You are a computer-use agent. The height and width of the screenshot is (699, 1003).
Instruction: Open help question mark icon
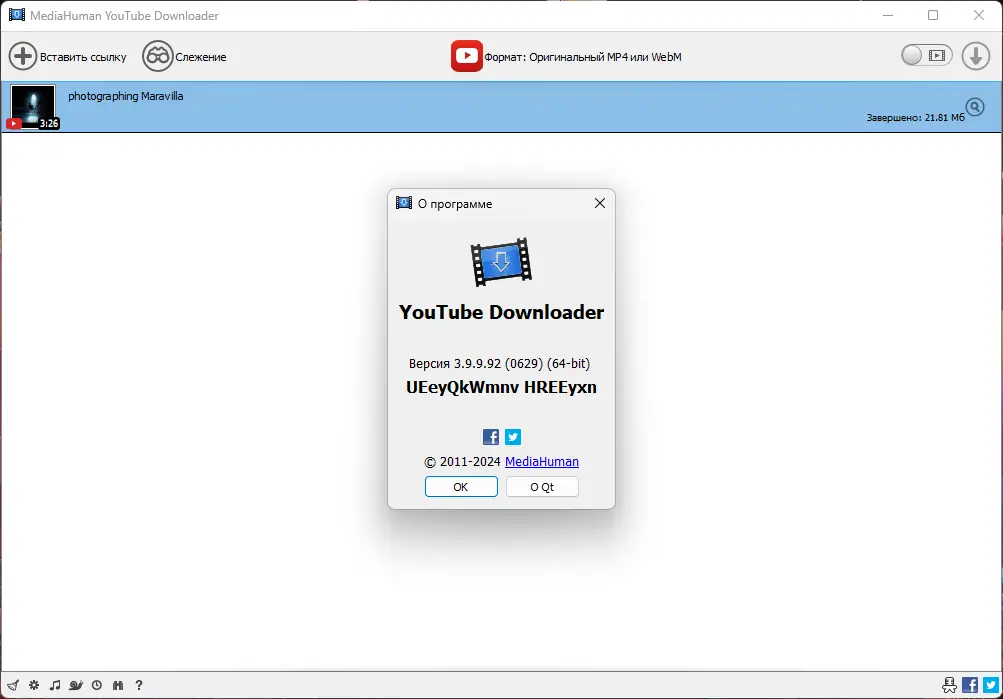(x=139, y=685)
